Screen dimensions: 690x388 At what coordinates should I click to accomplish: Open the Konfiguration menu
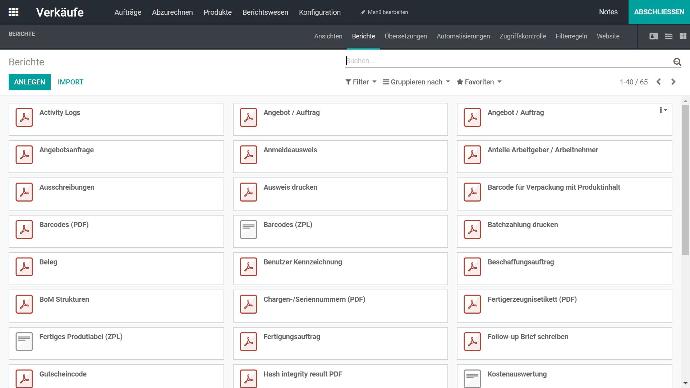[x=319, y=12]
